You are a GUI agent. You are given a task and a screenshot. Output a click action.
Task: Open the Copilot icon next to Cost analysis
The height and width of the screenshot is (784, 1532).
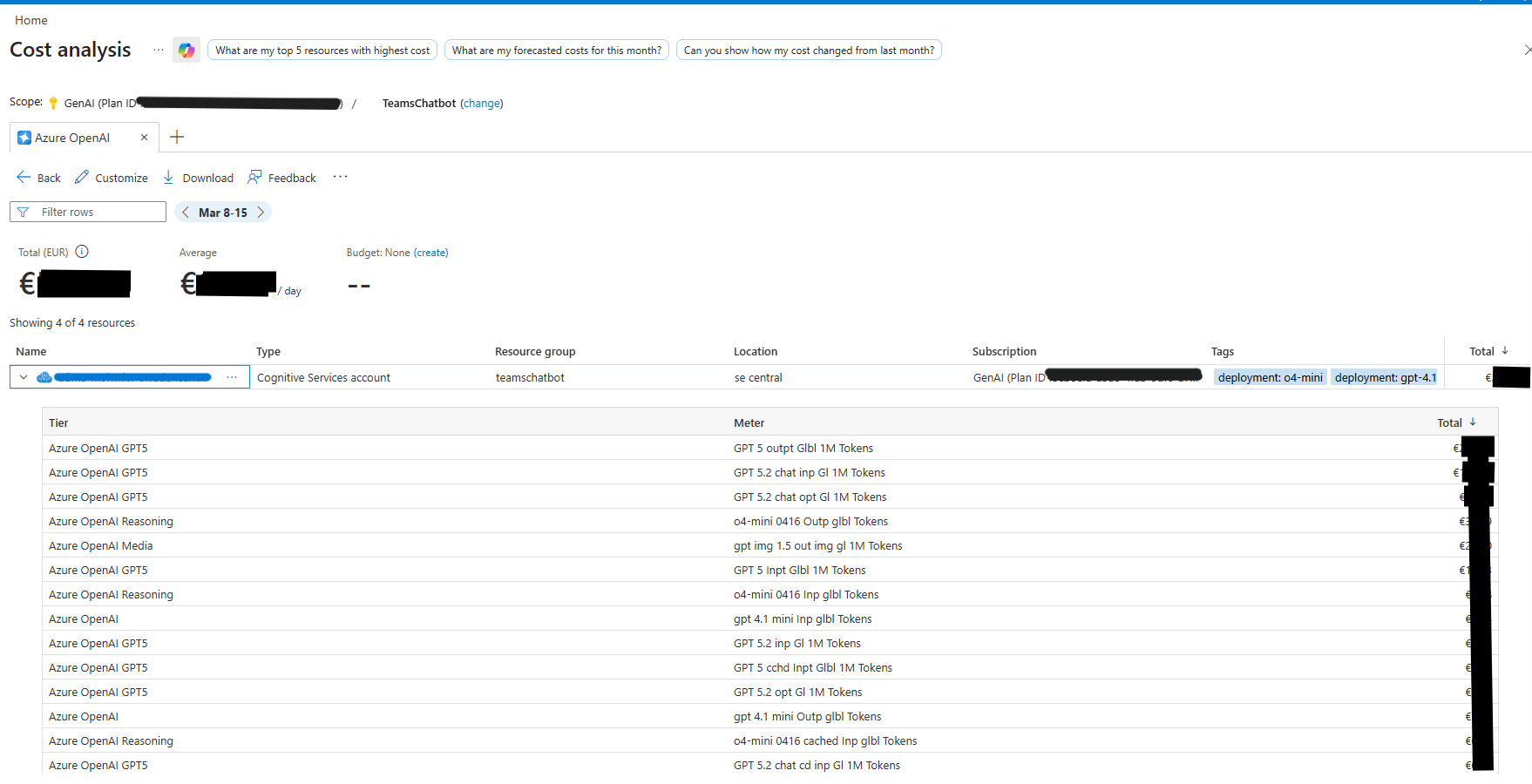click(186, 51)
